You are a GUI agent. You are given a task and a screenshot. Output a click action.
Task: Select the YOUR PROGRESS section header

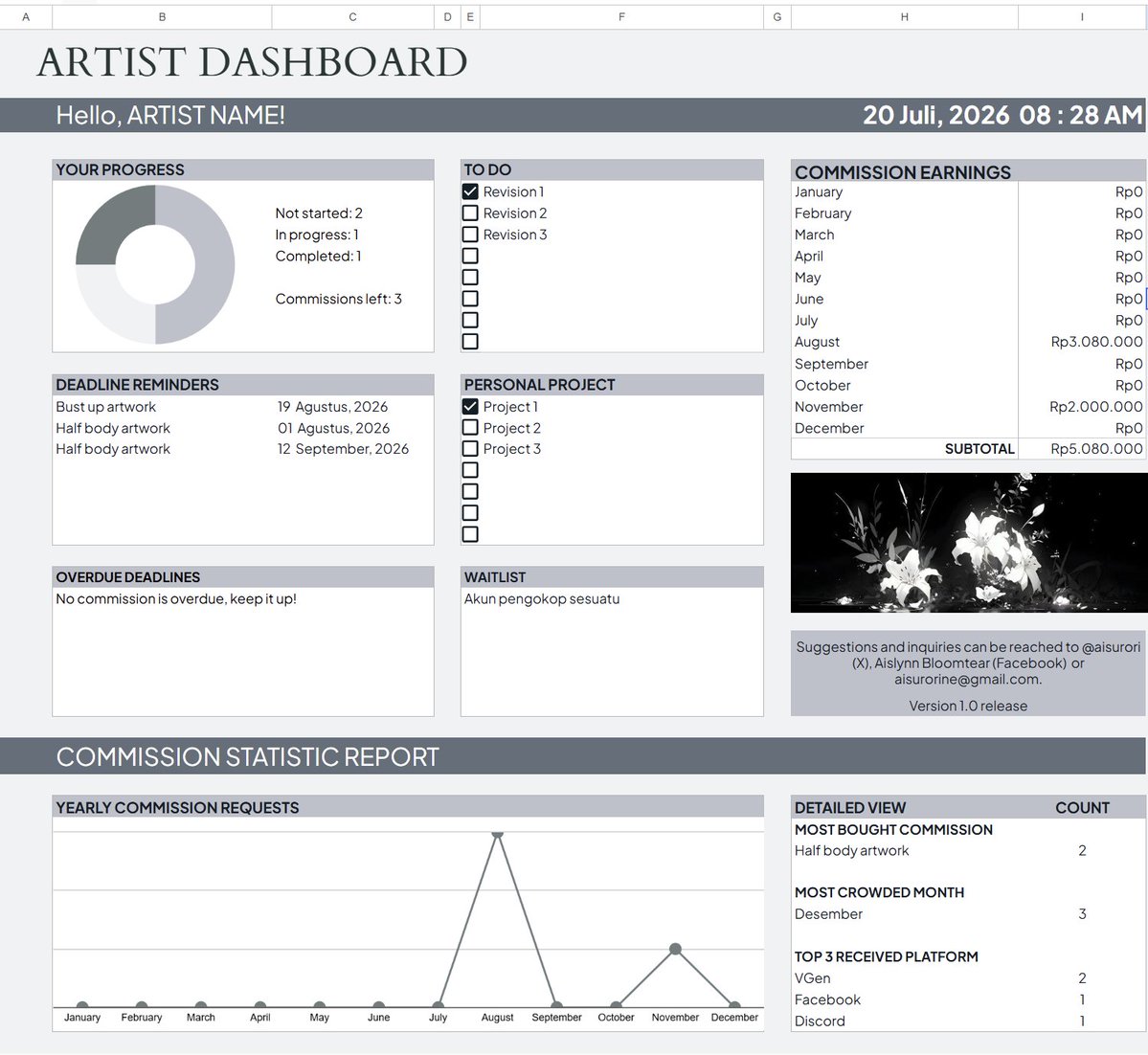point(243,169)
